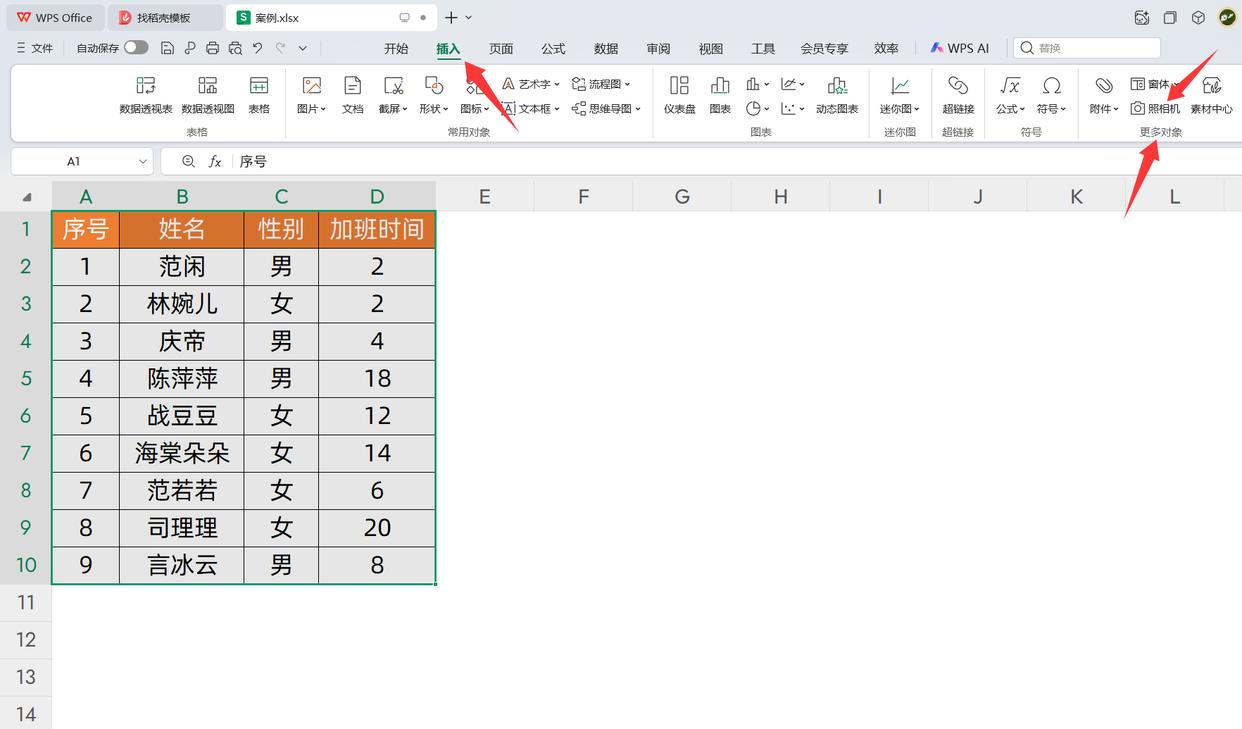1242x729 pixels.
Task: Add a new tab with plus button
Action: (x=451, y=17)
